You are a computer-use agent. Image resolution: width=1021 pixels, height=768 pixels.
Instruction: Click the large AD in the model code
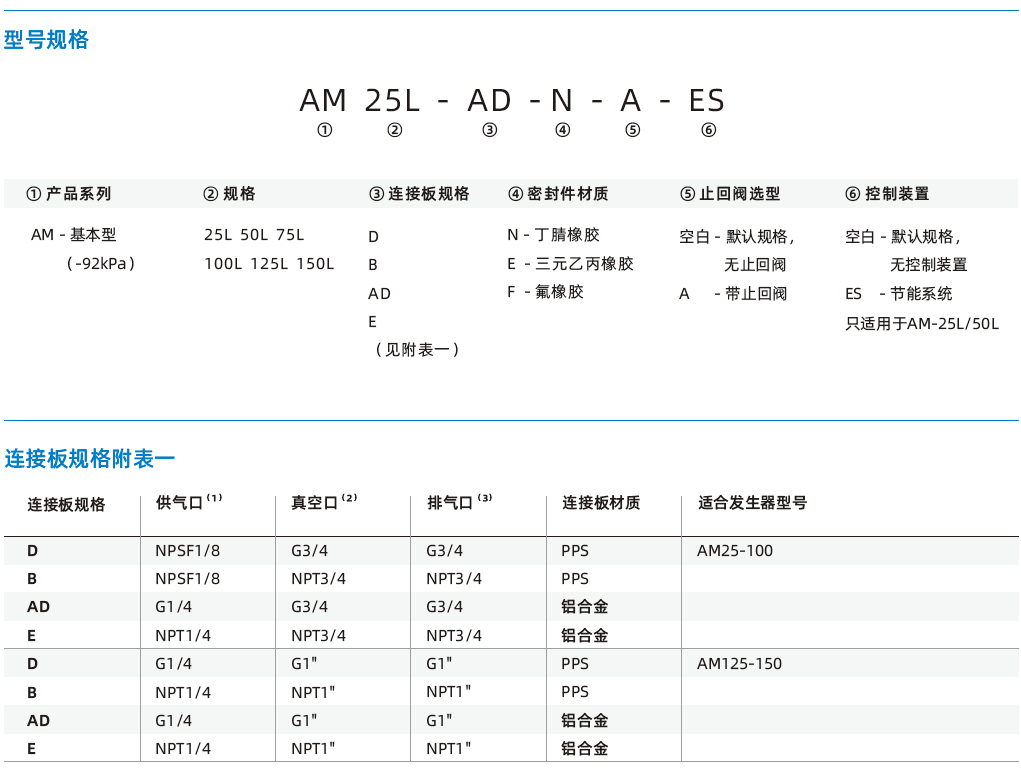[490, 101]
